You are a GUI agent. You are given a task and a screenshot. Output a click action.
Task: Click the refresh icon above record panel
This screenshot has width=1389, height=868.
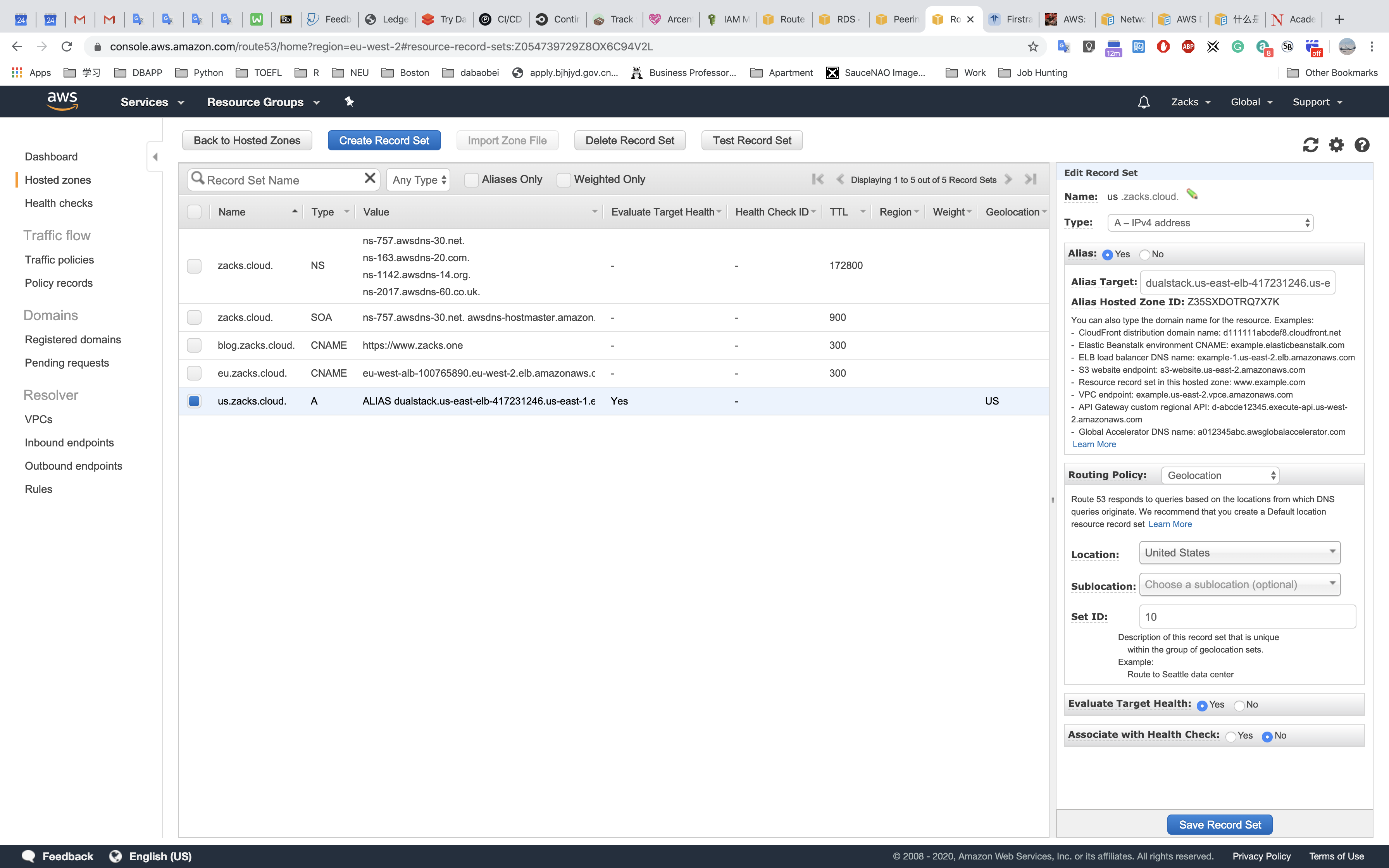click(x=1310, y=145)
